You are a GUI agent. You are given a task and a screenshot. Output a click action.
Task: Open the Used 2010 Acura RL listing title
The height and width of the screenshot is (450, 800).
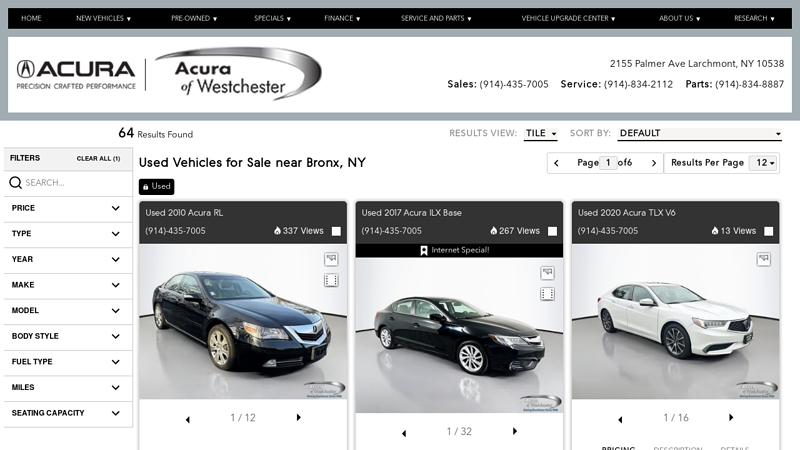coord(184,213)
